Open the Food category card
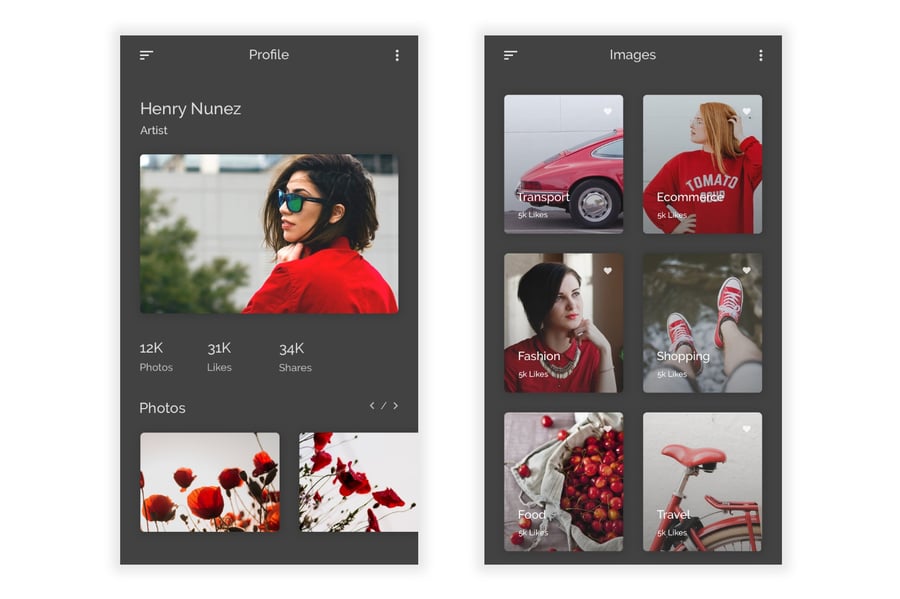 point(563,482)
